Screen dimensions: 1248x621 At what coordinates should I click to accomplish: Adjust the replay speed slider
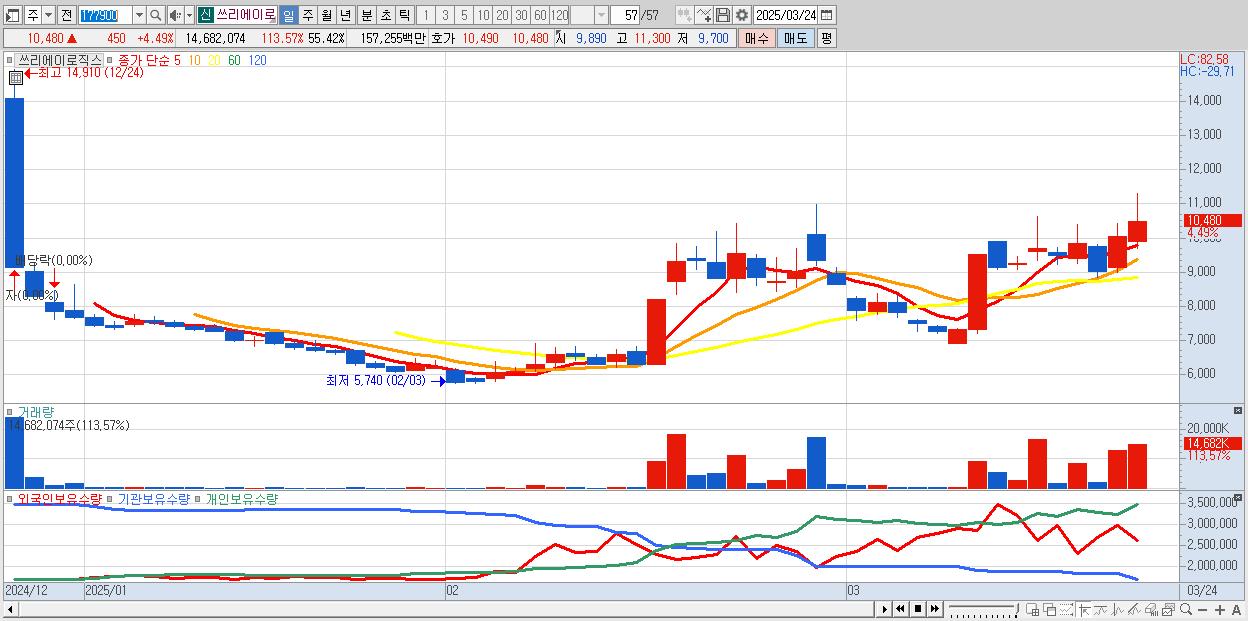coord(984,609)
